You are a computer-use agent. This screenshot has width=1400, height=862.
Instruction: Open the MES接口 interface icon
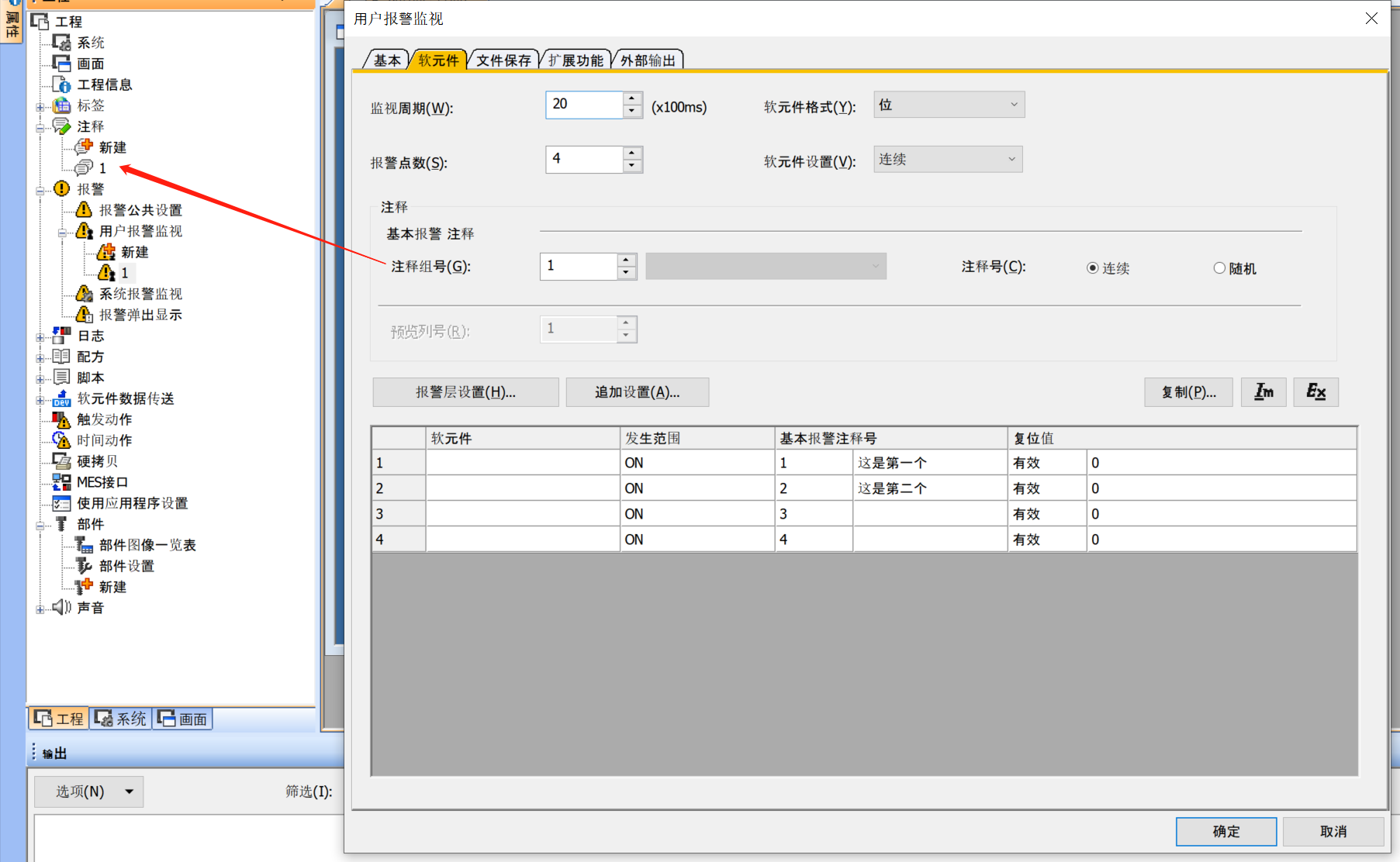61,482
